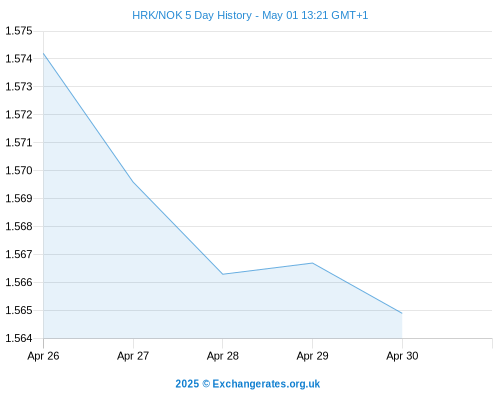Select the Apr 28 axis label
Image resolution: width=495 pixels, height=400 pixels.
pos(223,356)
